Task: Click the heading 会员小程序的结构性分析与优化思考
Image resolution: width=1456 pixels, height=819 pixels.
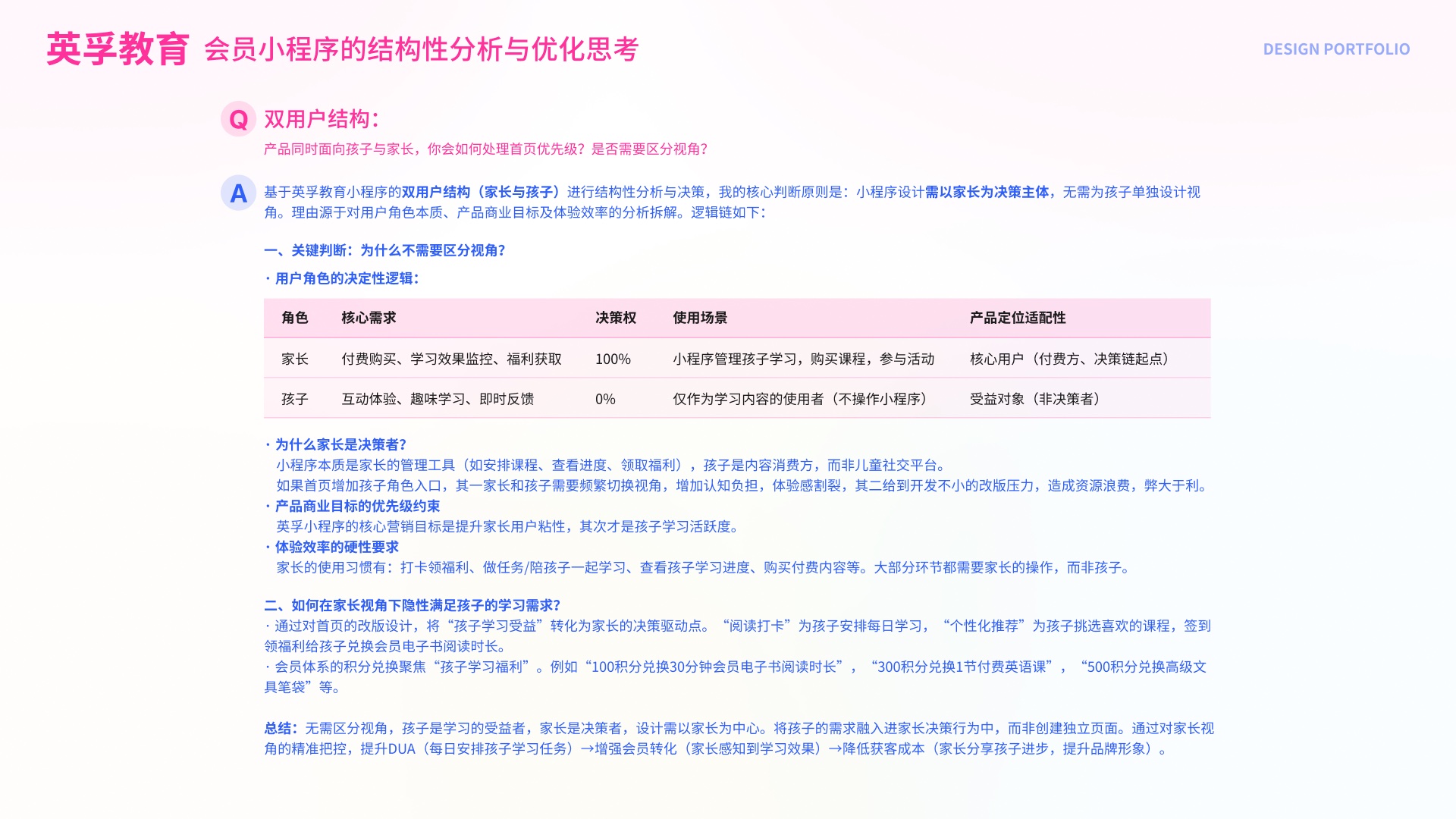Action: [421, 49]
